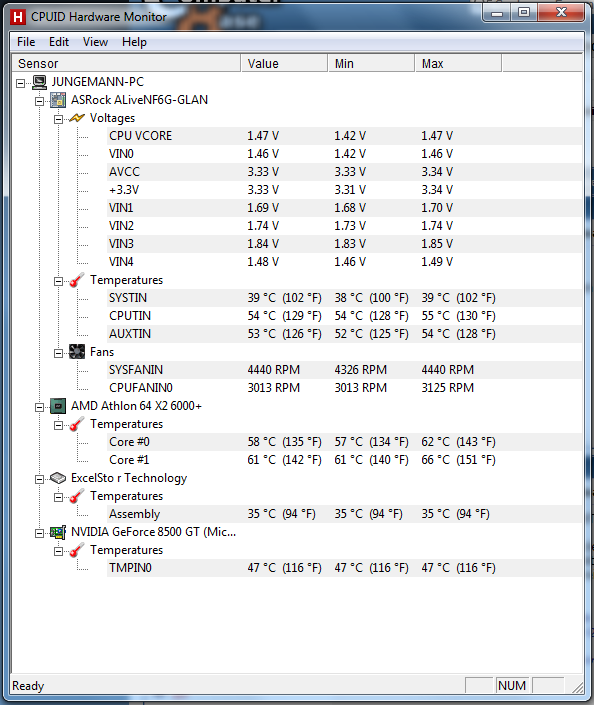The width and height of the screenshot is (594, 705).
Task: Click the Sensor column header
Action: coord(126,63)
